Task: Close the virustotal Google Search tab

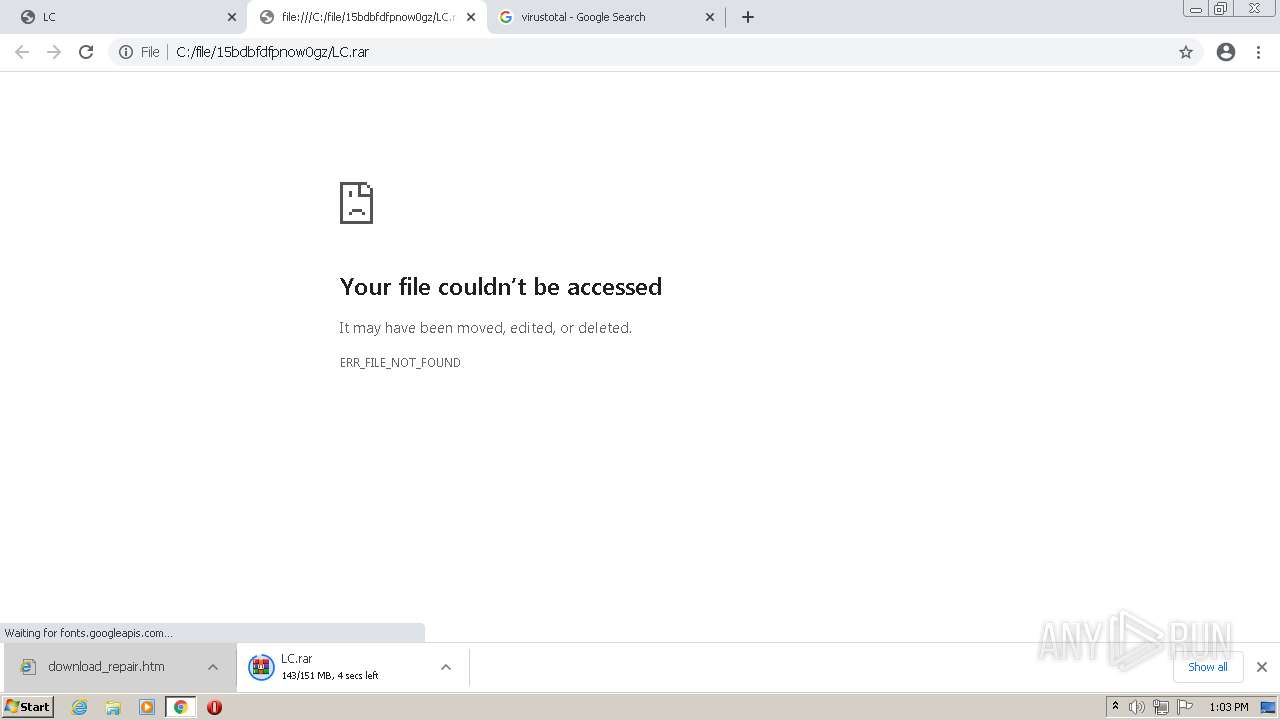Action: click(710, 17)
